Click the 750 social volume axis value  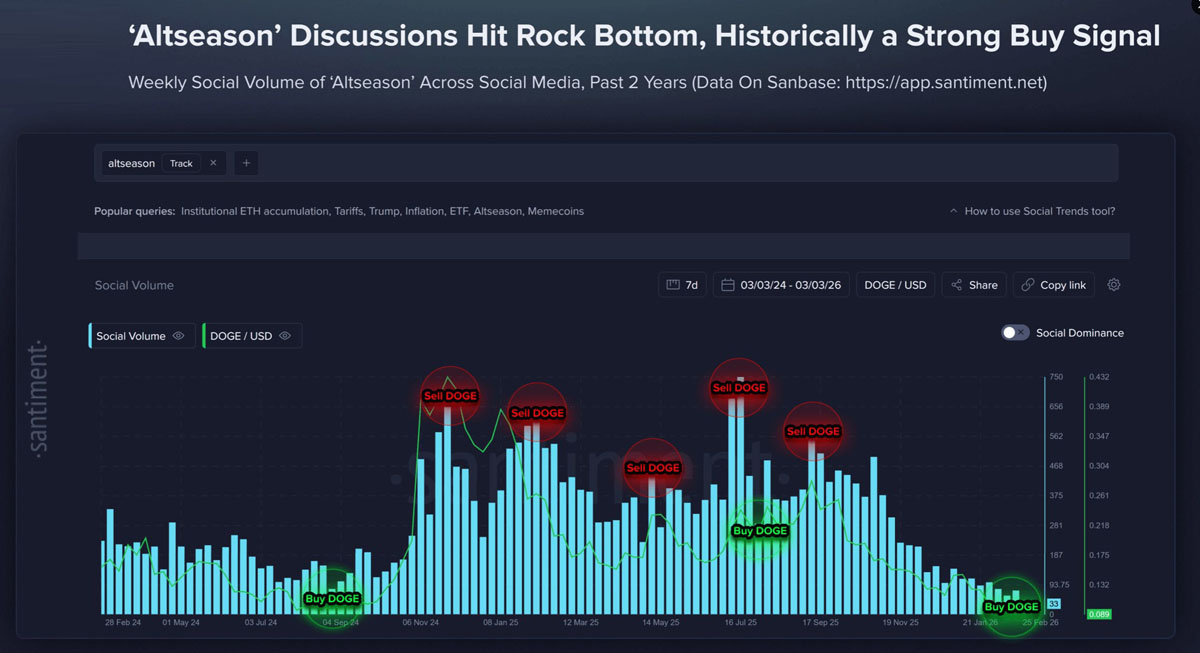click(x=1056, y=377)
